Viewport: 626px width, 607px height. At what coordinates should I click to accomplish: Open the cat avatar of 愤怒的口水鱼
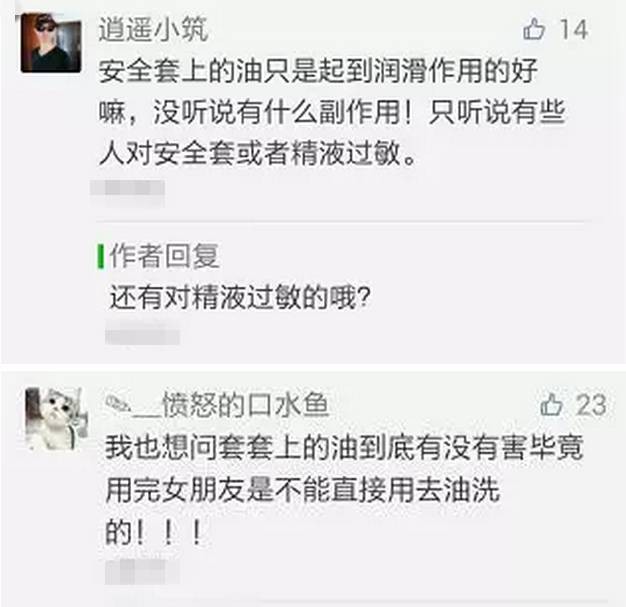pyautogui.click(x=55, y=419)
